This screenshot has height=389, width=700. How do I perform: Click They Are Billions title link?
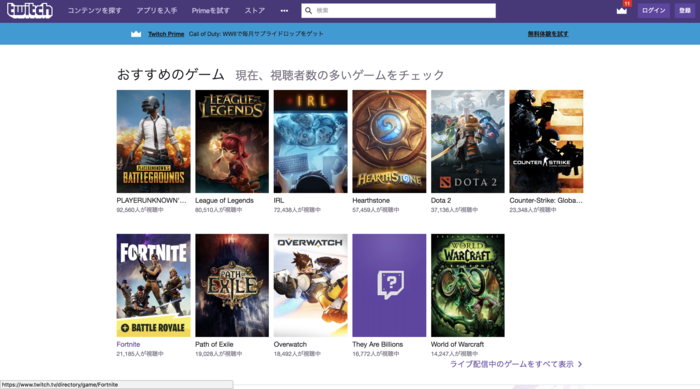pyautogui.click(x=378, y=344)
